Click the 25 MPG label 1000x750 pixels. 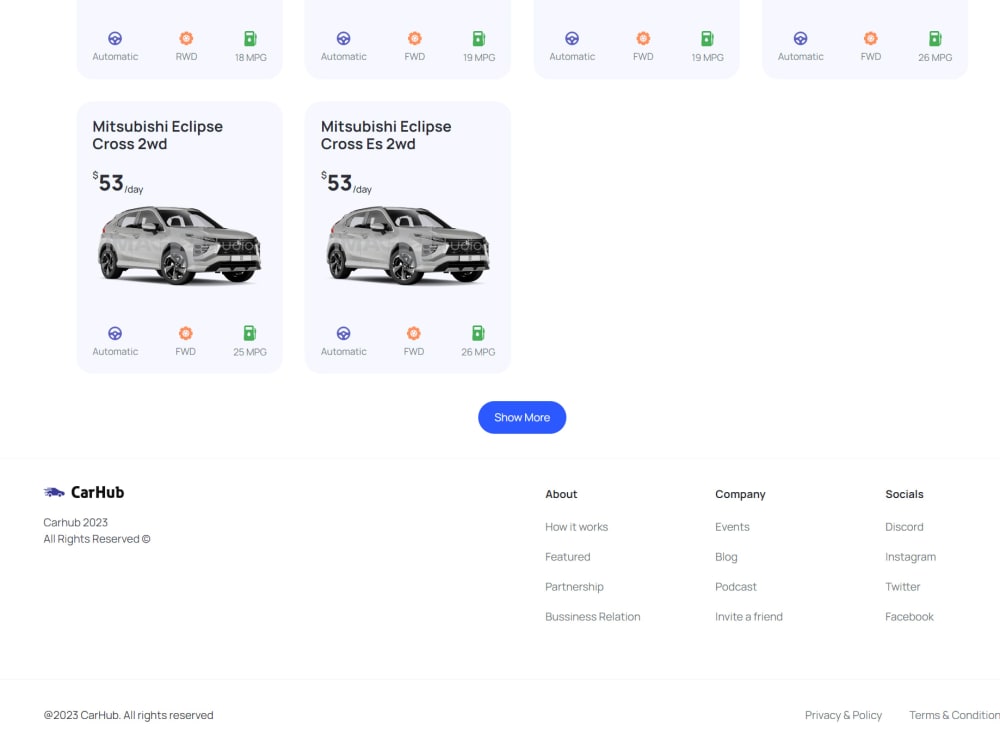(x=250, y=352)
